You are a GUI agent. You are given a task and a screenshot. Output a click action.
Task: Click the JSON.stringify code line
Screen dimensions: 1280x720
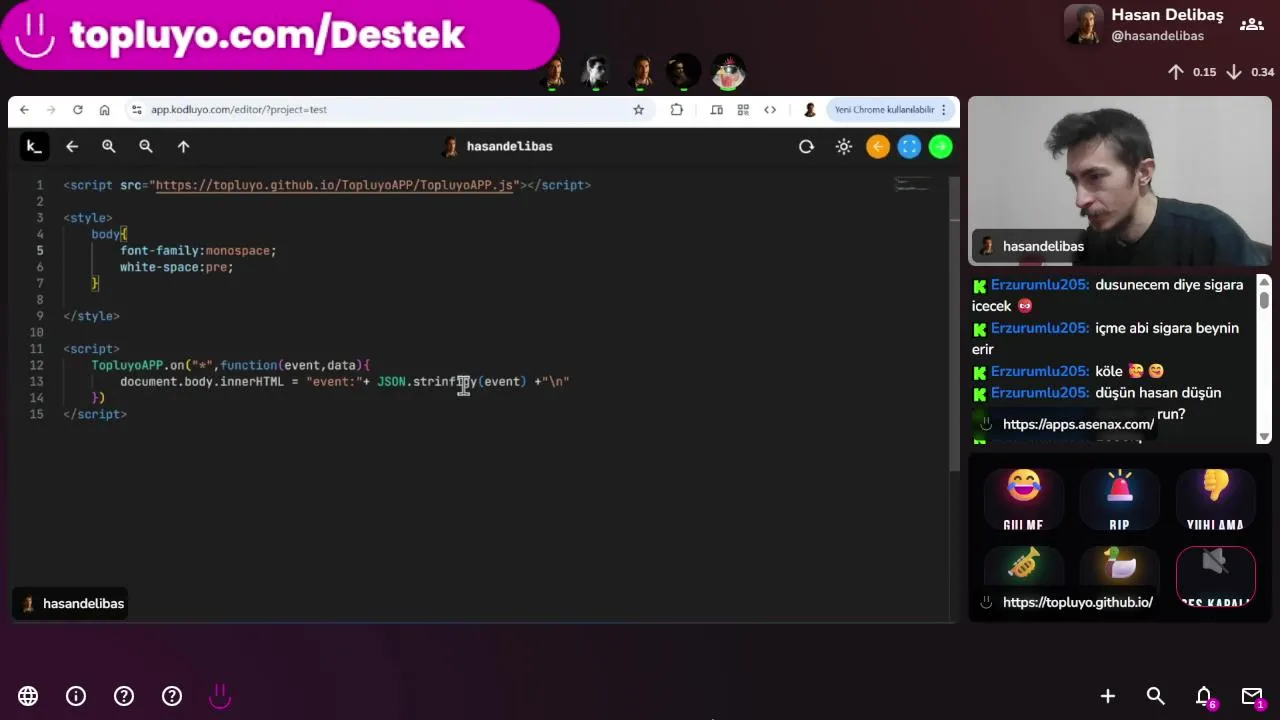[x=344, y=382]
